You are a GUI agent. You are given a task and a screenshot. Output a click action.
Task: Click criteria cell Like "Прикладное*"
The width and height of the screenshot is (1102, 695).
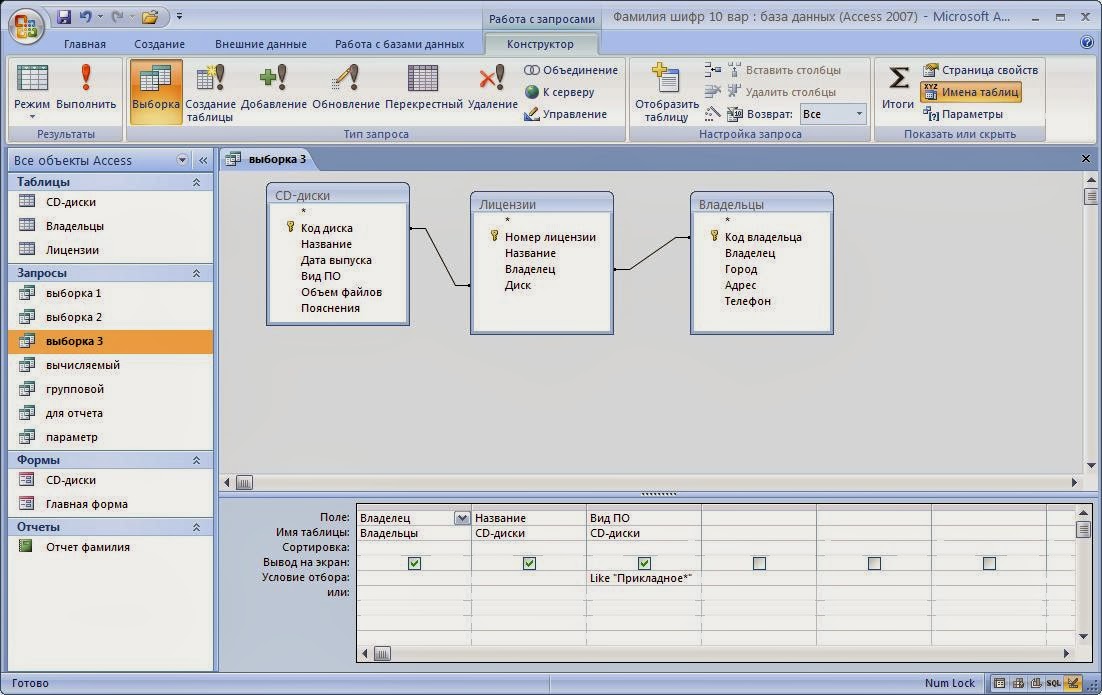pos(644,578)
